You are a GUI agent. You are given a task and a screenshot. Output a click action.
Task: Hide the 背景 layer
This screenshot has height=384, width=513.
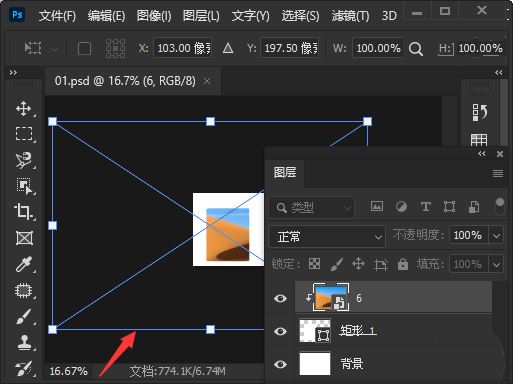click(x=280, y=364)
